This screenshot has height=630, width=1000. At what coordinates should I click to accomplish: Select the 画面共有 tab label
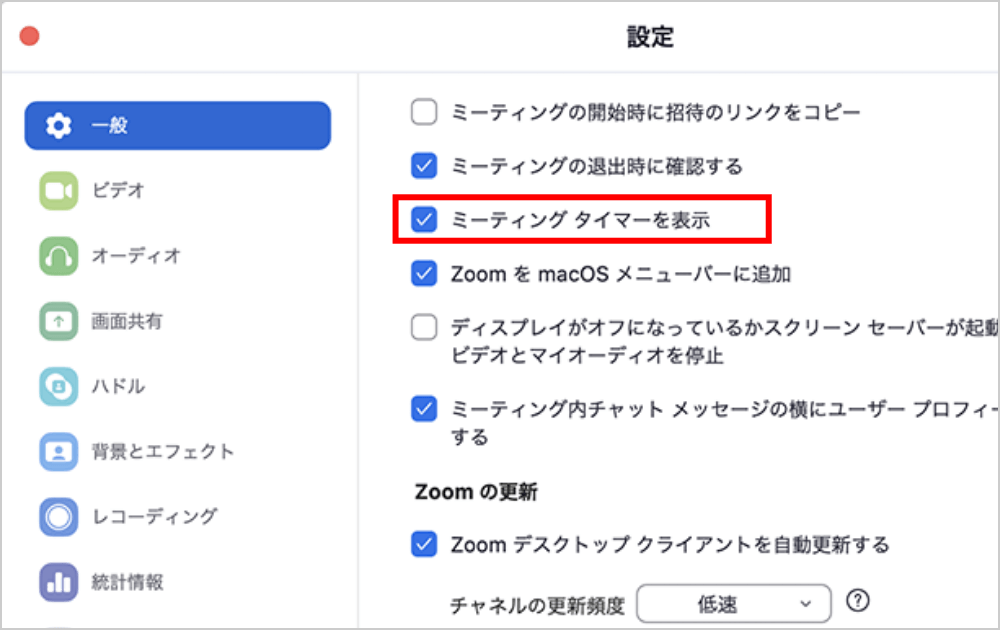click(x=126, y=322)
